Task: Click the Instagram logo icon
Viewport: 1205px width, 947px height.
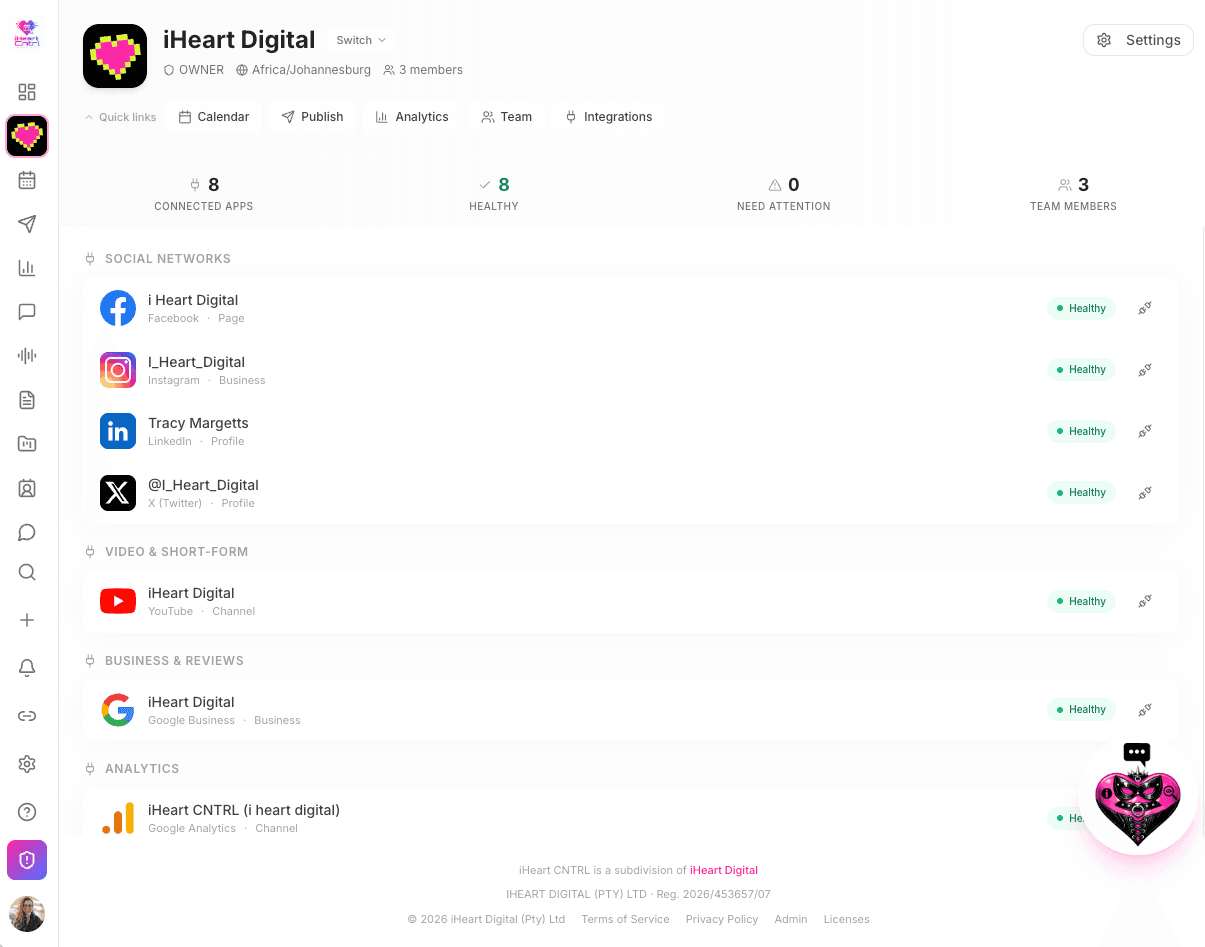Action: 118,370
